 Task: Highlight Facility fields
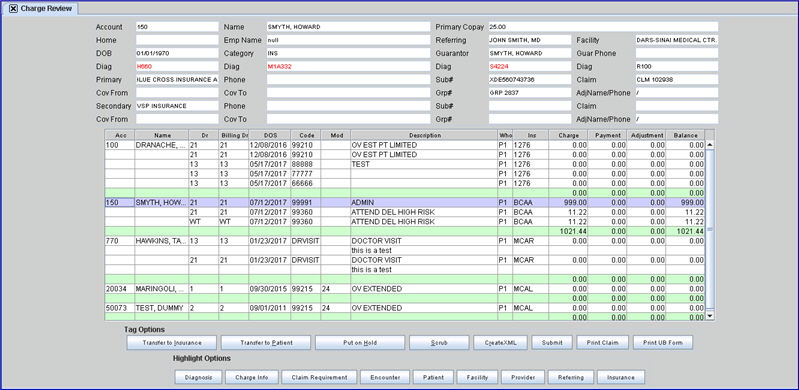pos(477,377)
